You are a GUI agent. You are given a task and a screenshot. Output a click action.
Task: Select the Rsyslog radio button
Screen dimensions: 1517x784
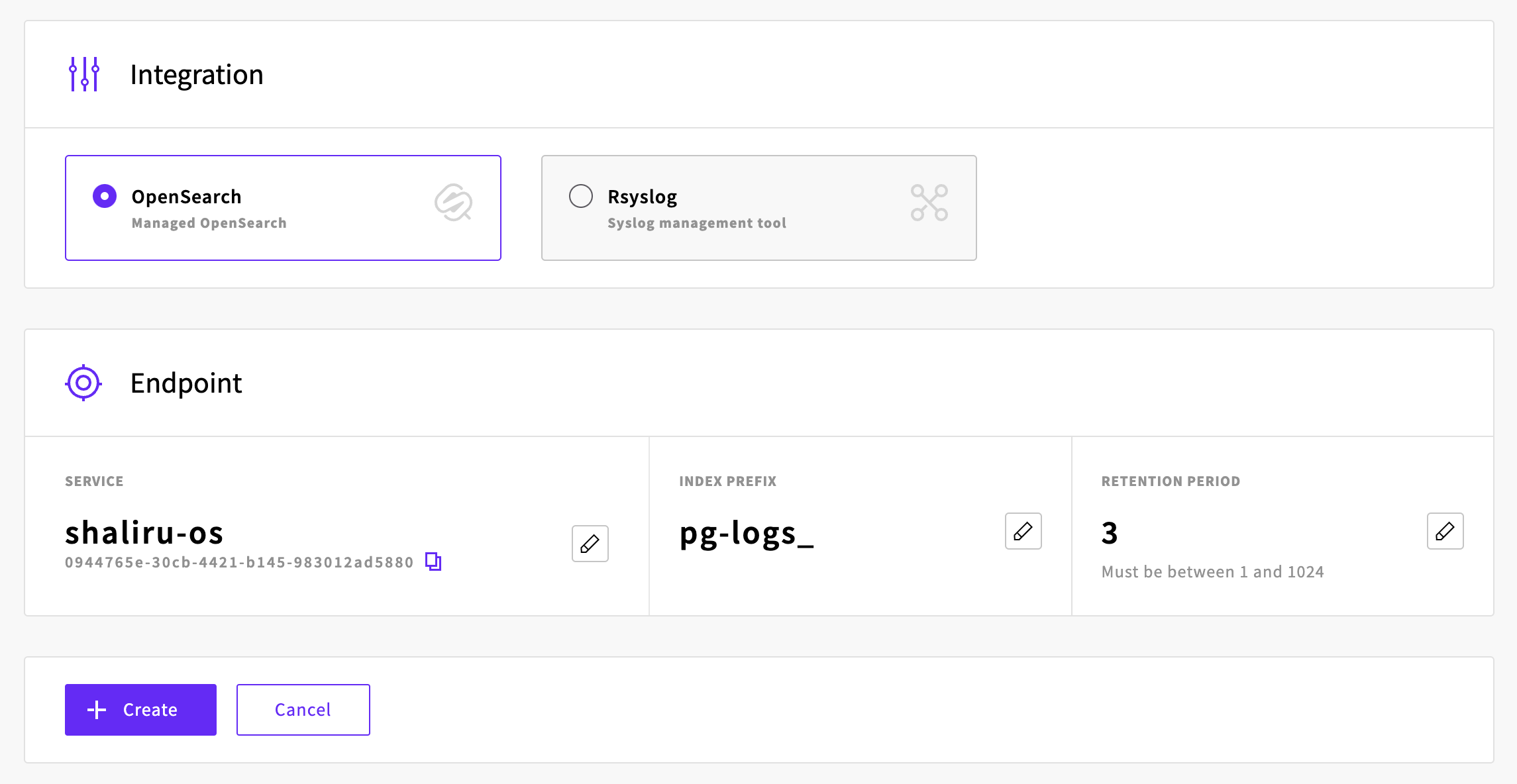pos(581,196)
